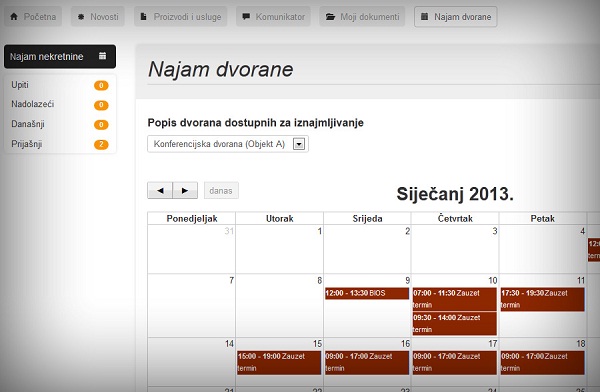Image resolution: width=600 pixels, height=392 pixels.
Task: Select the 12:00 - 13:30 BIOS event
Action: (367, 293)
